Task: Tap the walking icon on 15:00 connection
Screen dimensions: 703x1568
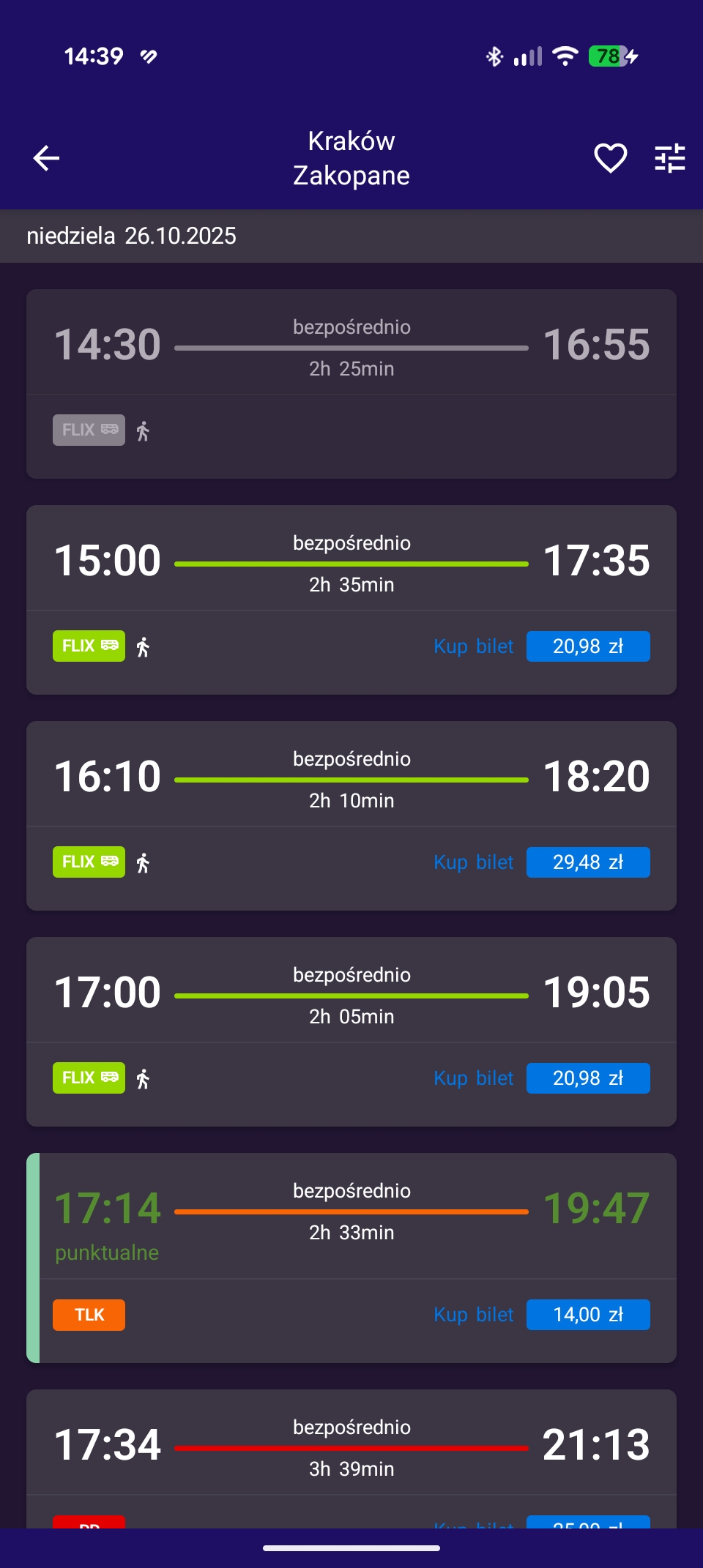Action: click(144, 646)
